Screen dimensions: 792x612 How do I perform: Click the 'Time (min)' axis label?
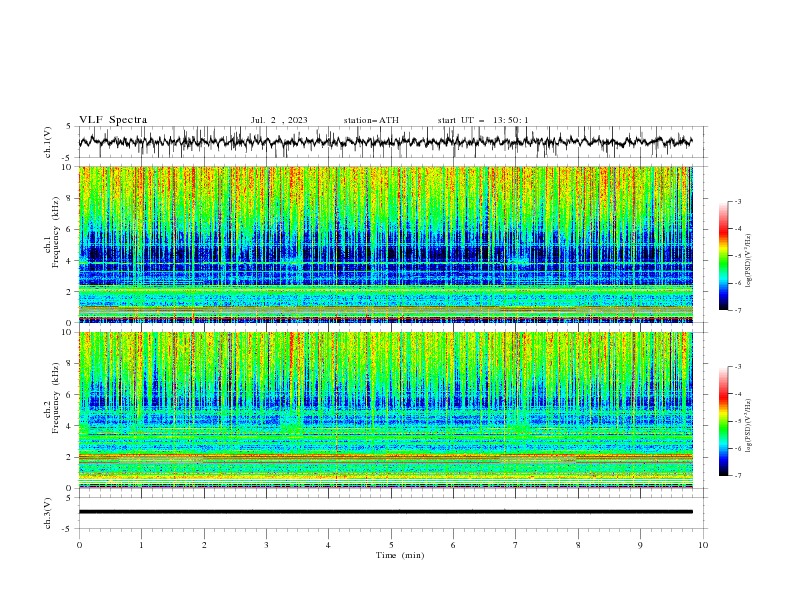point(400,555)
